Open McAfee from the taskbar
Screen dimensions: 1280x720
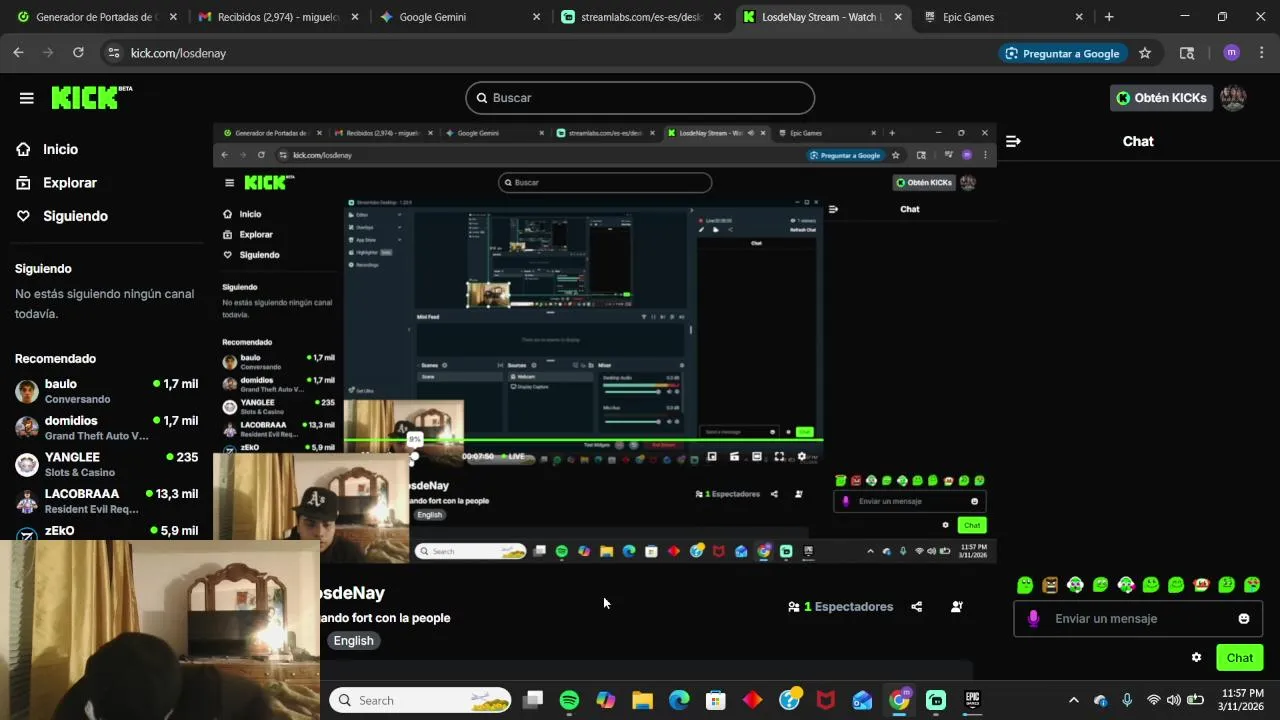point(826,700)
